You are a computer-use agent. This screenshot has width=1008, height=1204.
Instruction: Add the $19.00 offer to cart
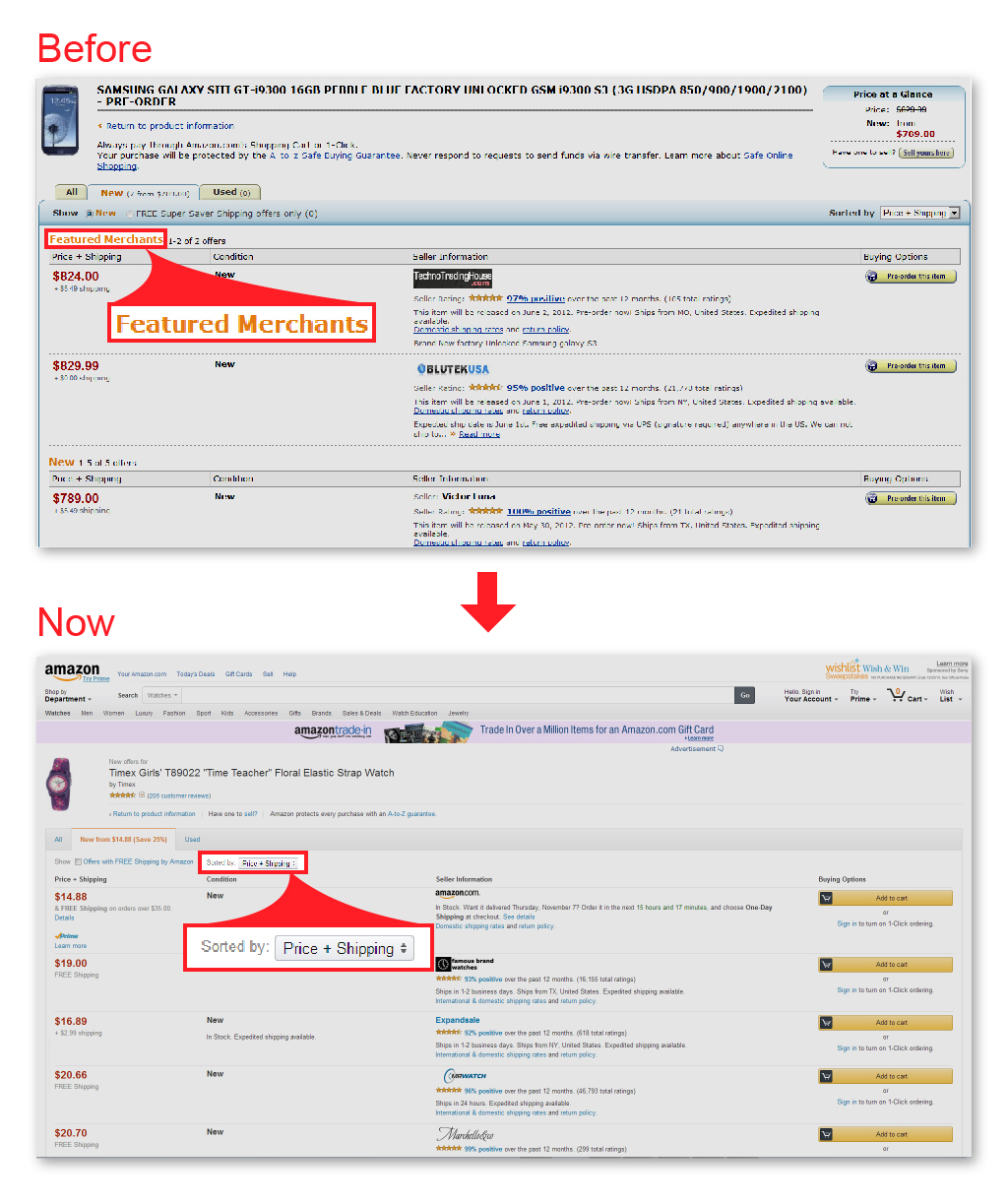pyautogui.click(x=885, y=965)
